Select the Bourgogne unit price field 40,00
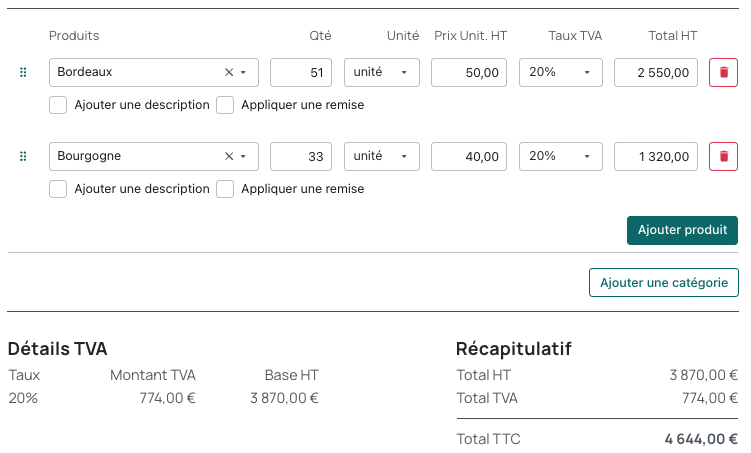 click(469, 157)
